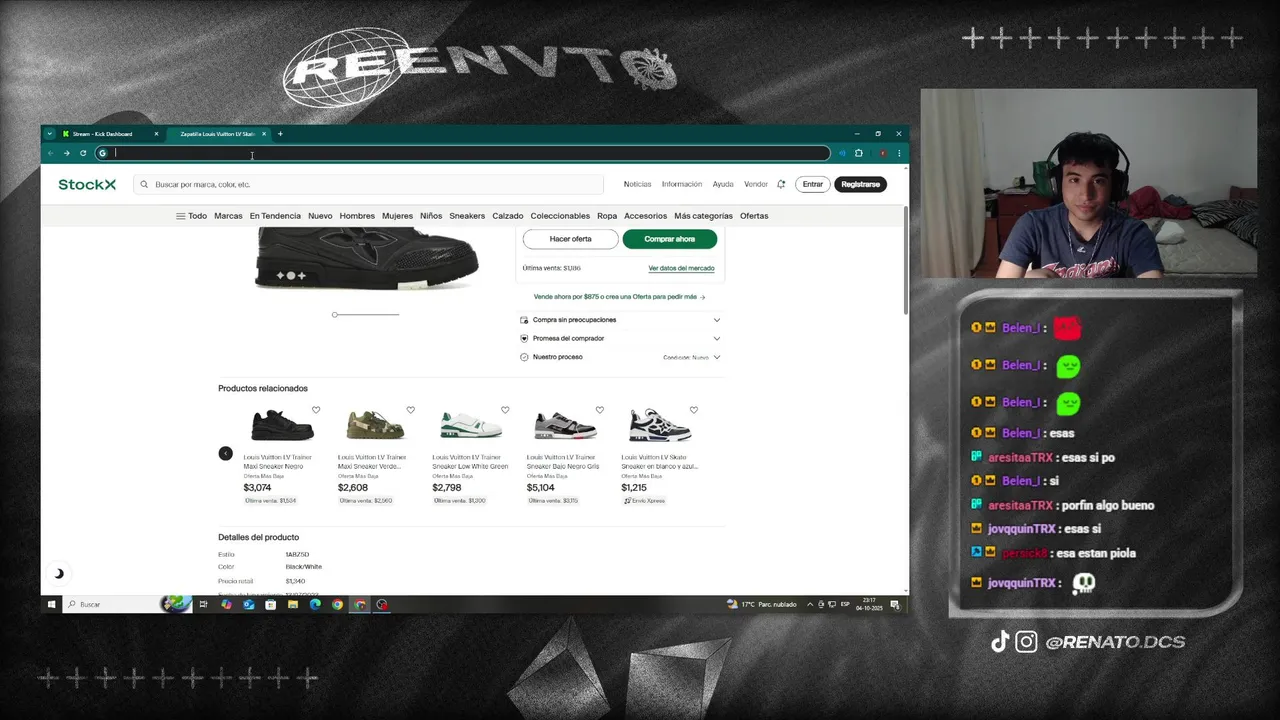This screenshot has width=1280, height=720.
Task: Open the weather widget 17°C Parc. nublado
Action: pyautogui.click(x=761, y=604)
